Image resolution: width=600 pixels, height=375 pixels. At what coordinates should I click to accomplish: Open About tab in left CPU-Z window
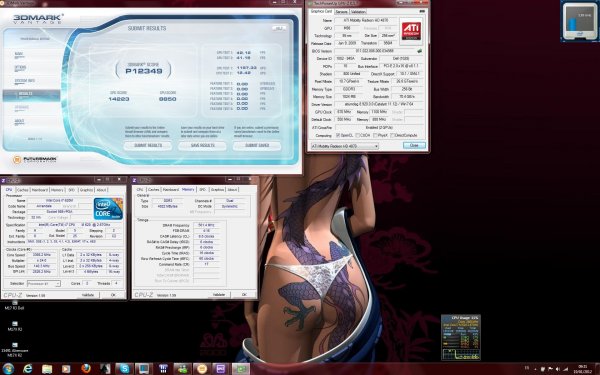pyautogui.click(x=101, y=190)
